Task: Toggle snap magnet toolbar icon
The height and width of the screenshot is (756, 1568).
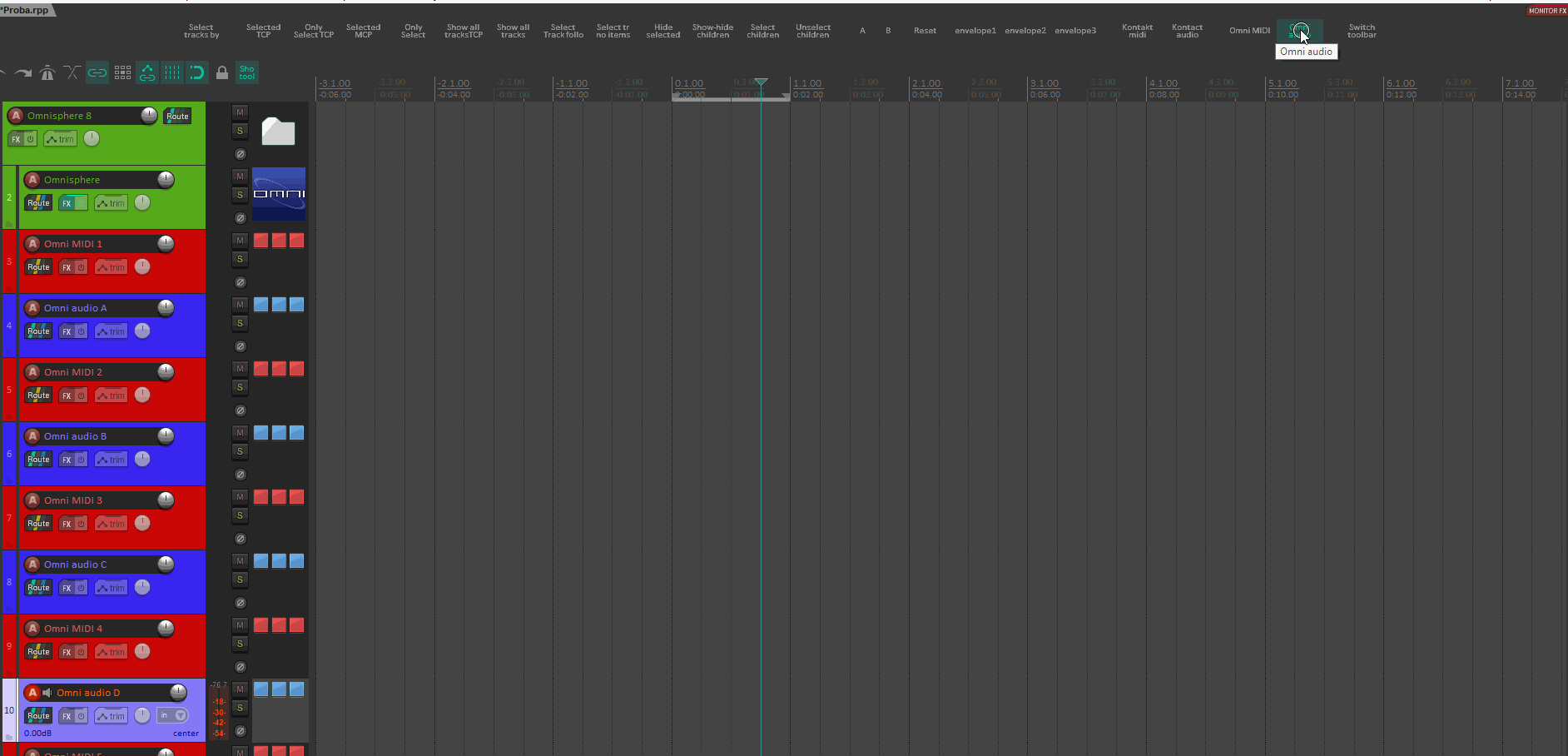Action: click(197, 73)
